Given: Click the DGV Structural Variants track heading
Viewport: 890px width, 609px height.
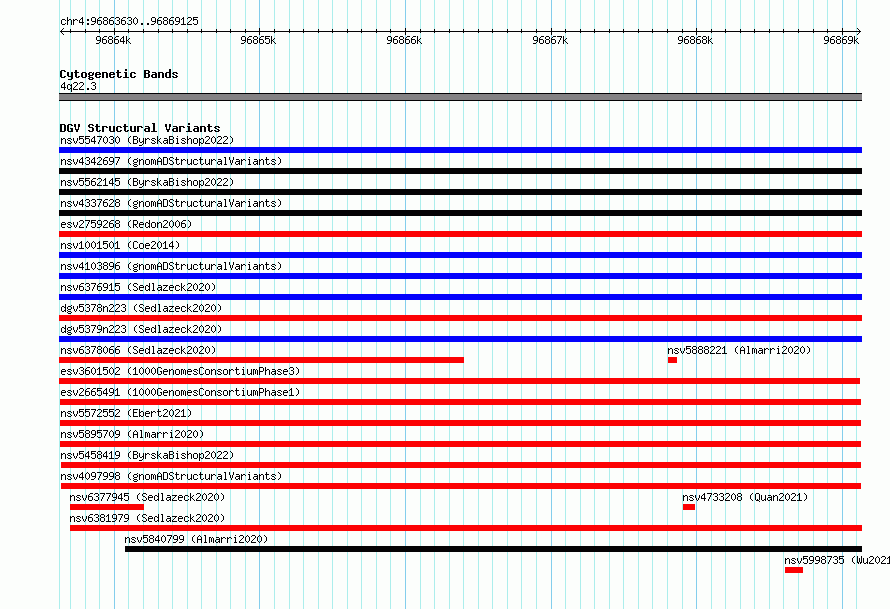Looking at the screenshot, I should [x=140, y=128].
